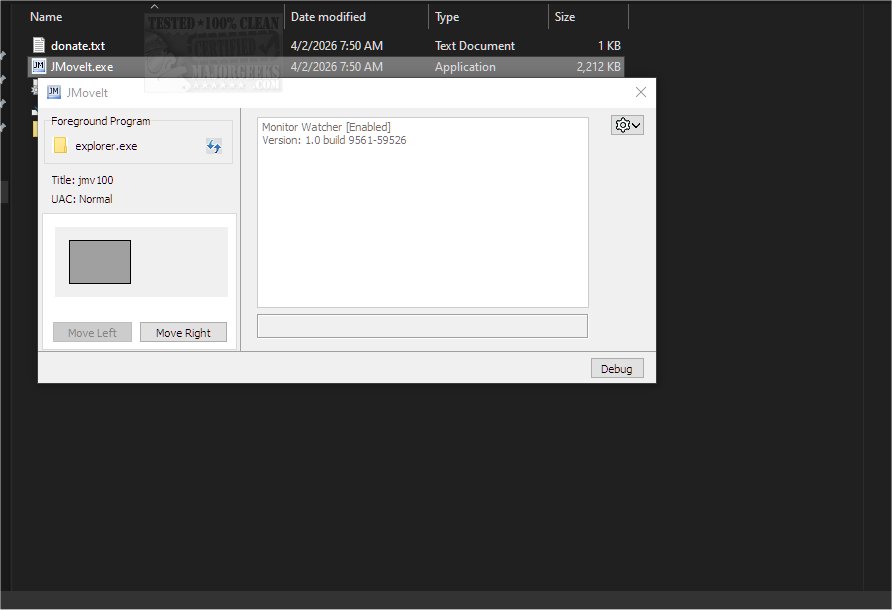Sort Explorer files by Type column
The height and width of the screenshot is (610, 892).
488,17
